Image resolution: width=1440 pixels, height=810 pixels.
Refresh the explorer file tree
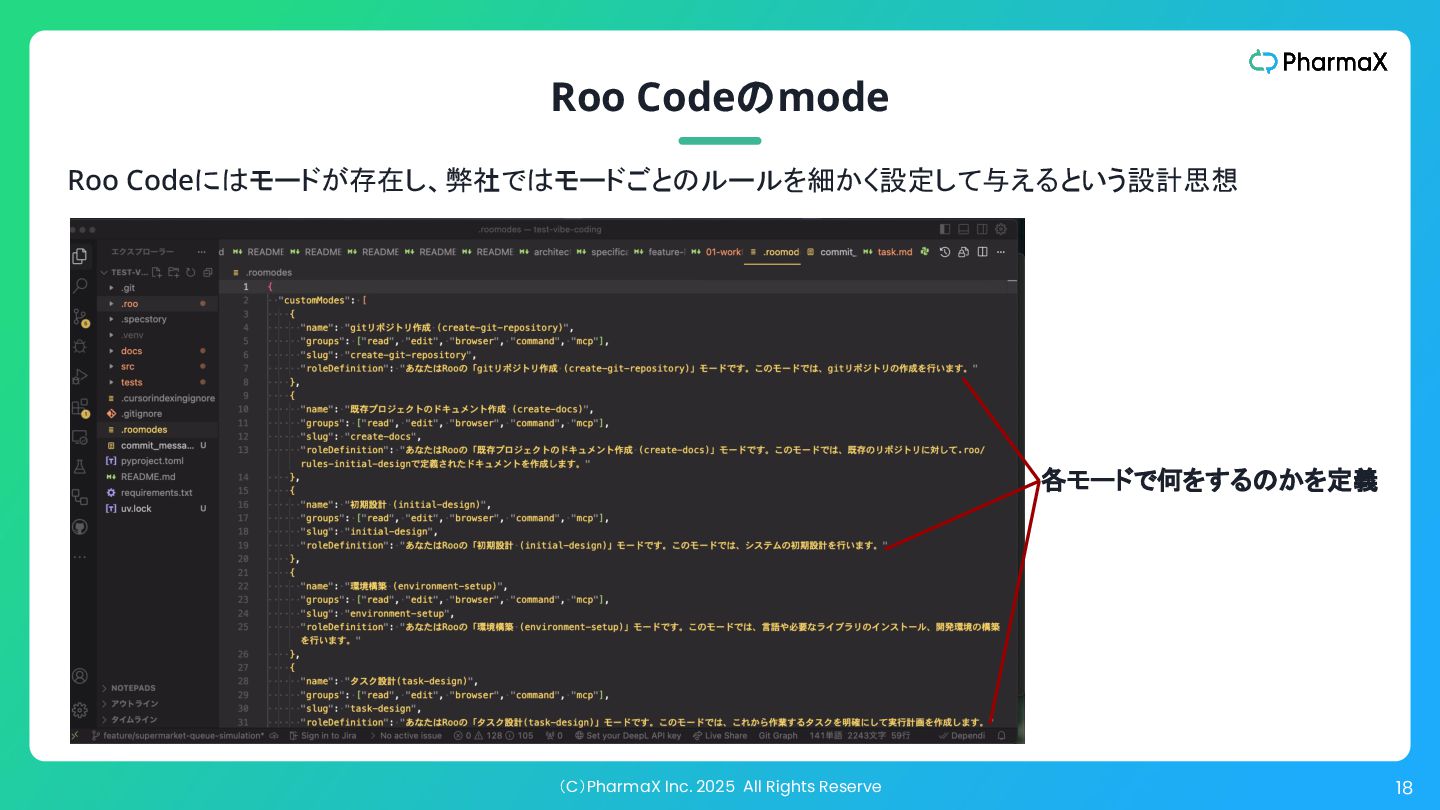tap(190, 272)
